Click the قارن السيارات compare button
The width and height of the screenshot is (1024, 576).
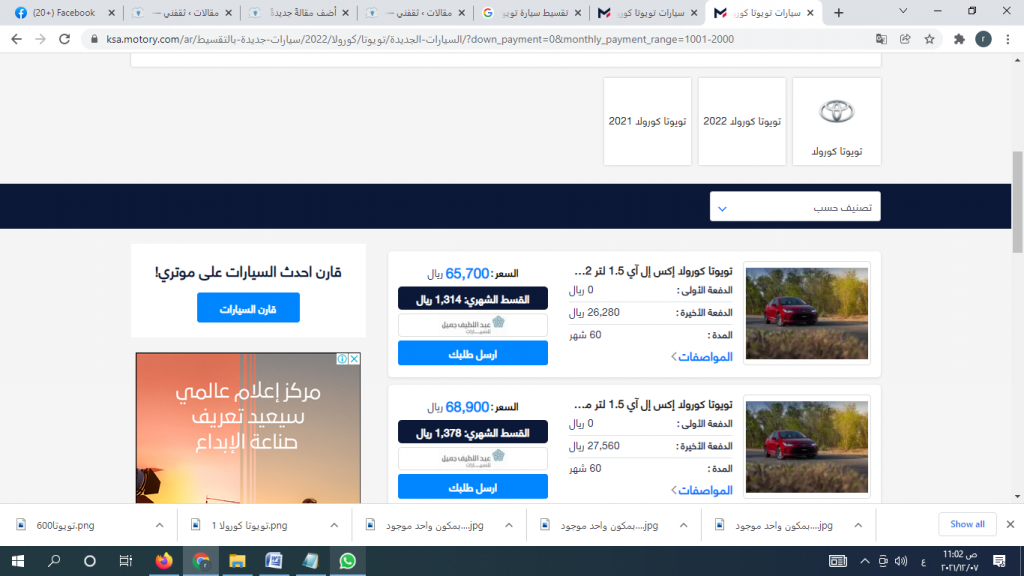(x=248, y=308)
